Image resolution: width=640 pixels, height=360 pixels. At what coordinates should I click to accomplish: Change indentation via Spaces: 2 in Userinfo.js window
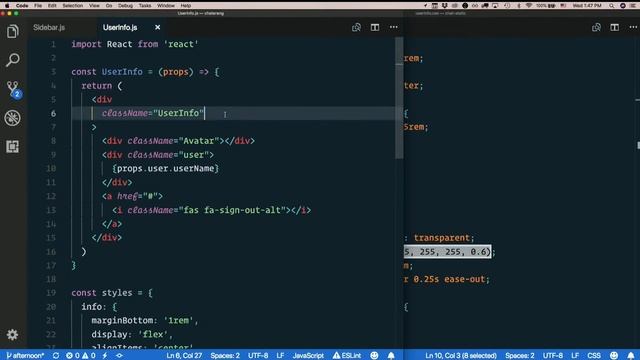tap(225, 356)
